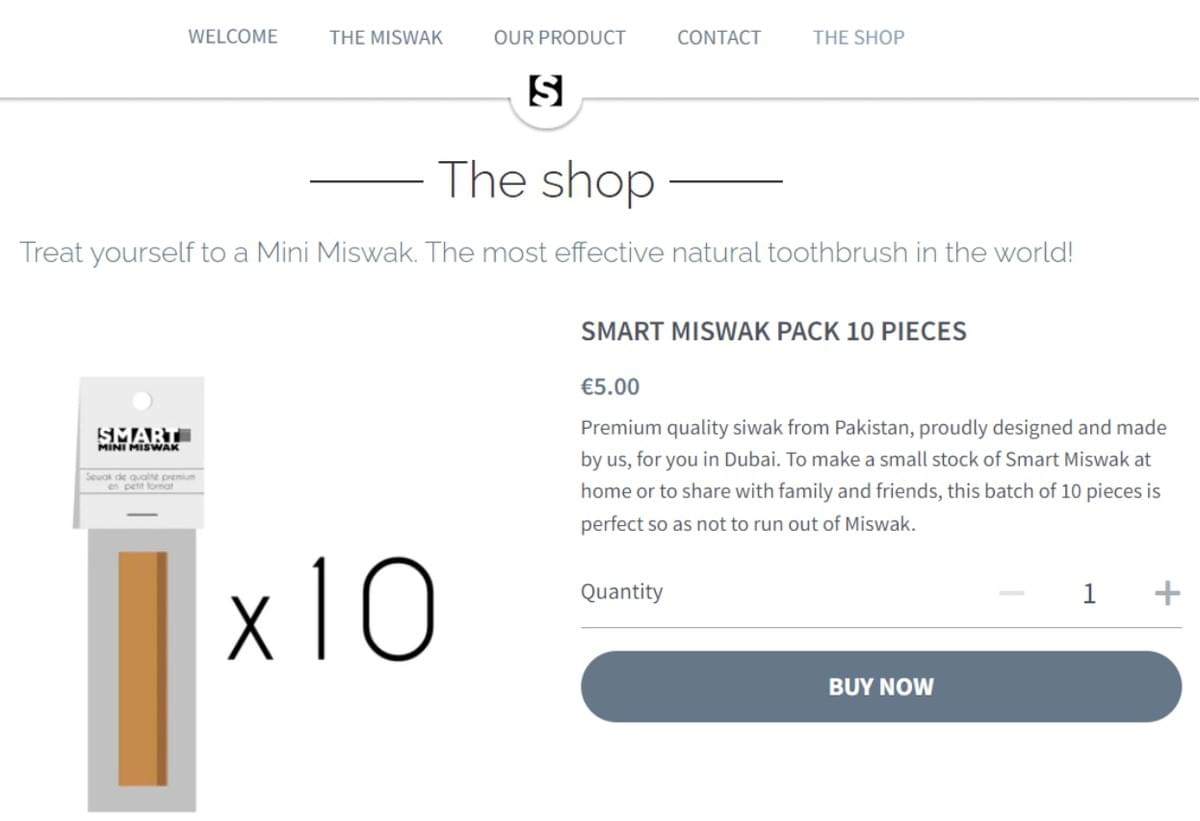Image resolution: width=1200 pixels, height=821 pixels.
Task: Select CONTACT in the top navigation
Action: (x=719, y=38)
